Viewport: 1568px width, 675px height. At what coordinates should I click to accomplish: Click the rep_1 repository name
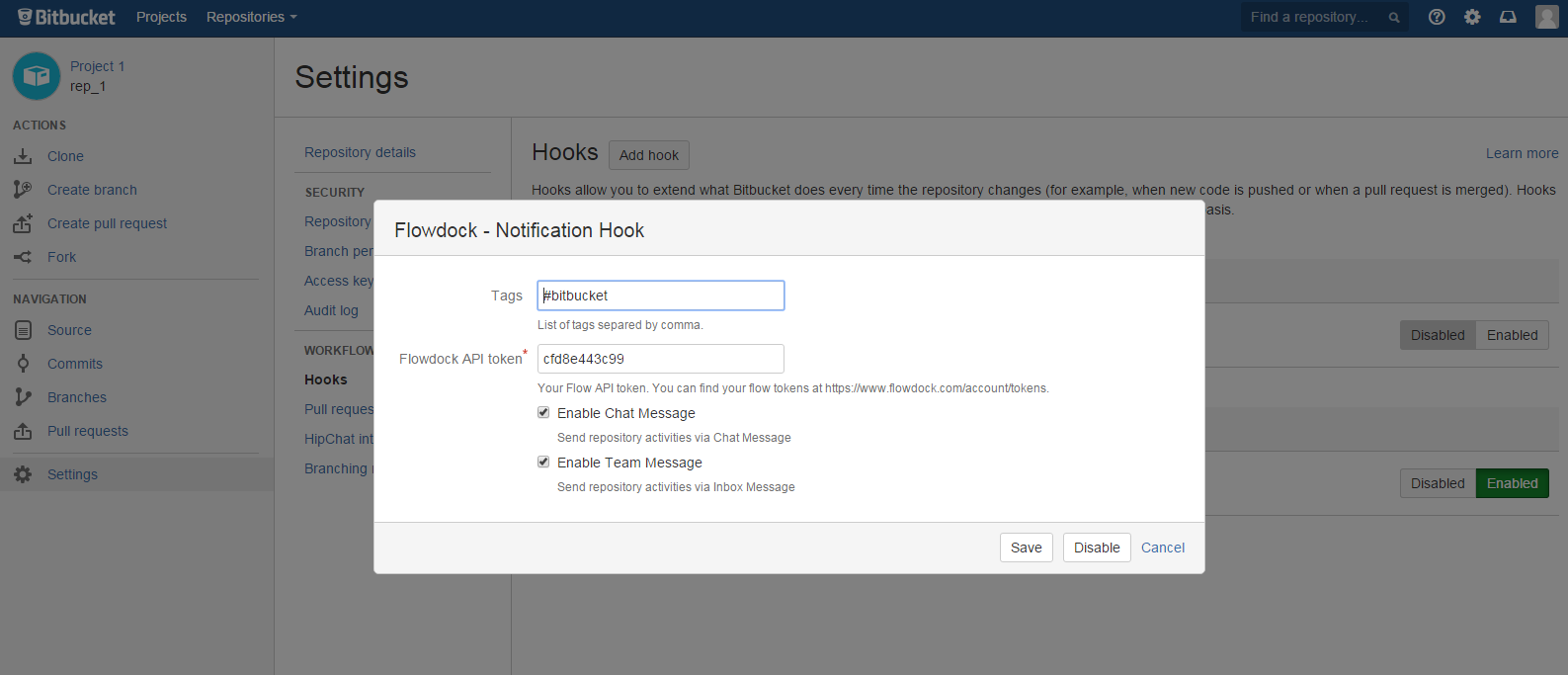(x=88, y=86)
